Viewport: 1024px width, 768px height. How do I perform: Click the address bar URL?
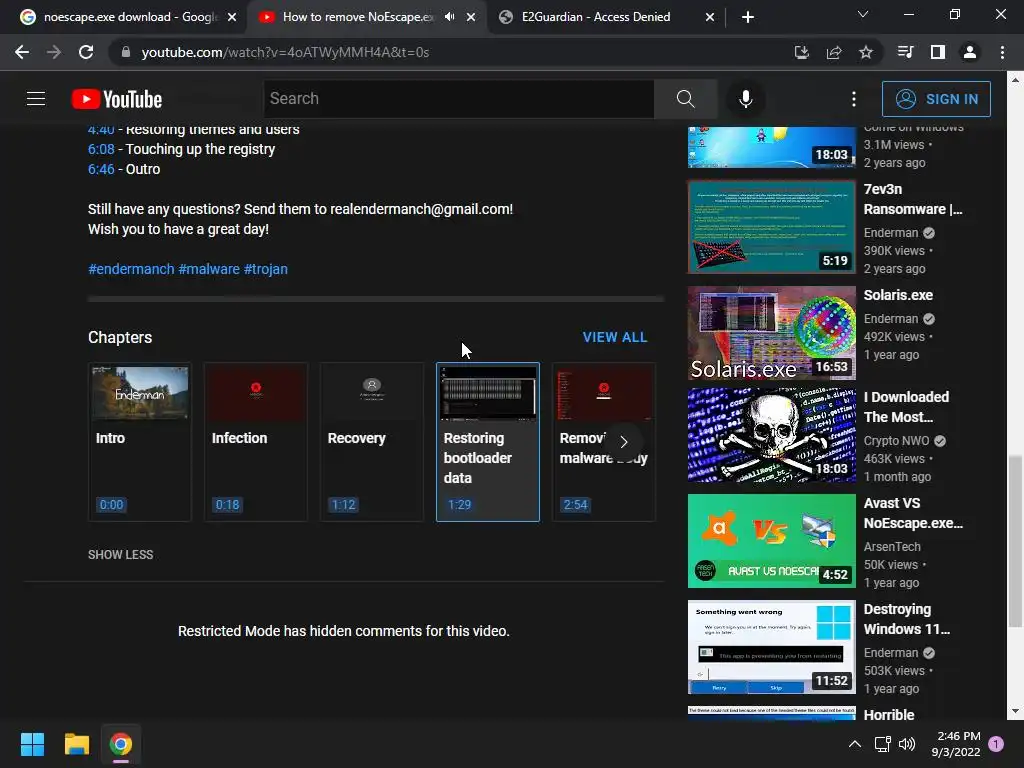(x=285, y=52)
